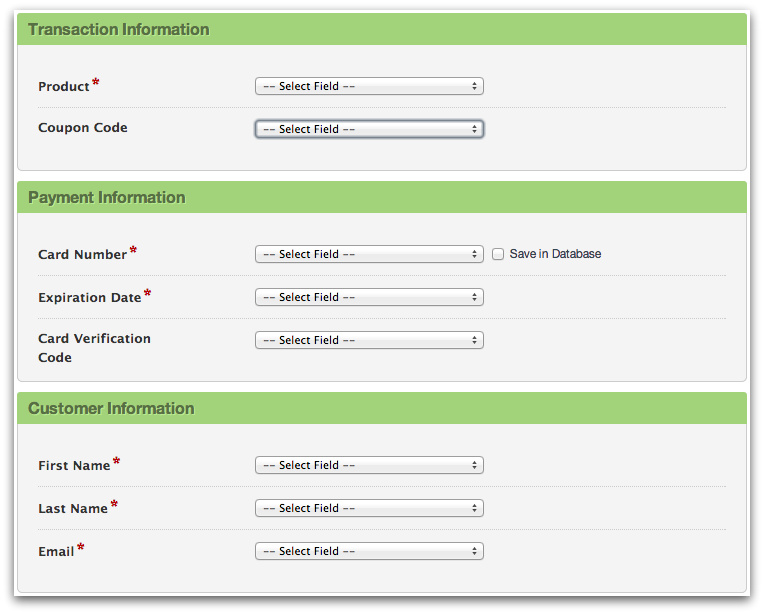This screenshot has height=614, width=764.
Task: Enable the Save in Database checkbox
Action: click(x=498, y=255)
